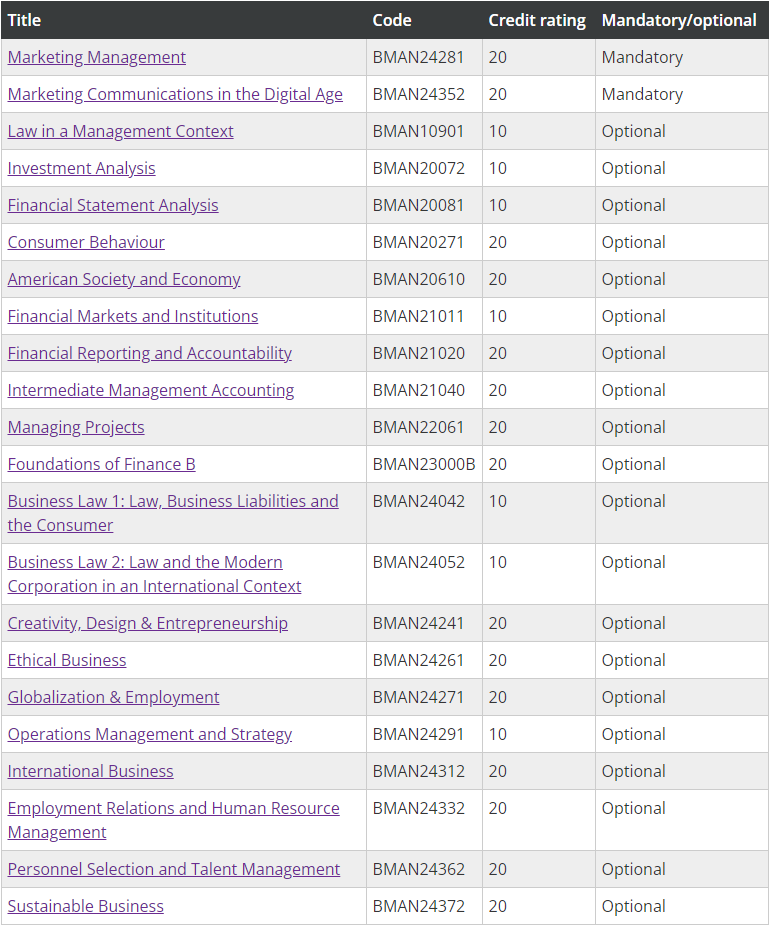Viewport: 770px width, 925px height.
Task: Click Creativity, Design & Entrepreneurship link
Action: [148, 624]
